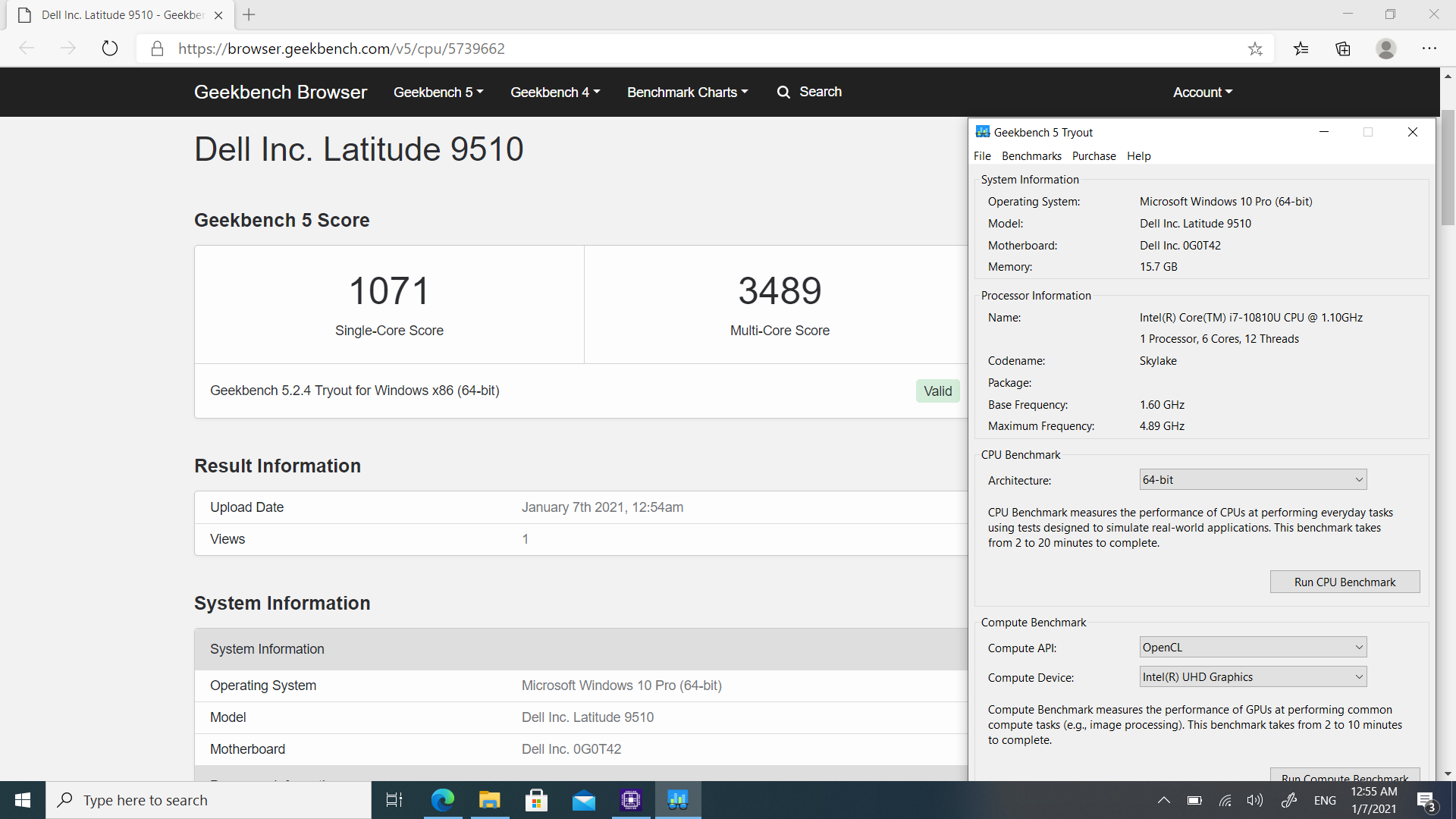The image size is (1456, 819).
Task: Open the Help menu
Action: 1138,155
